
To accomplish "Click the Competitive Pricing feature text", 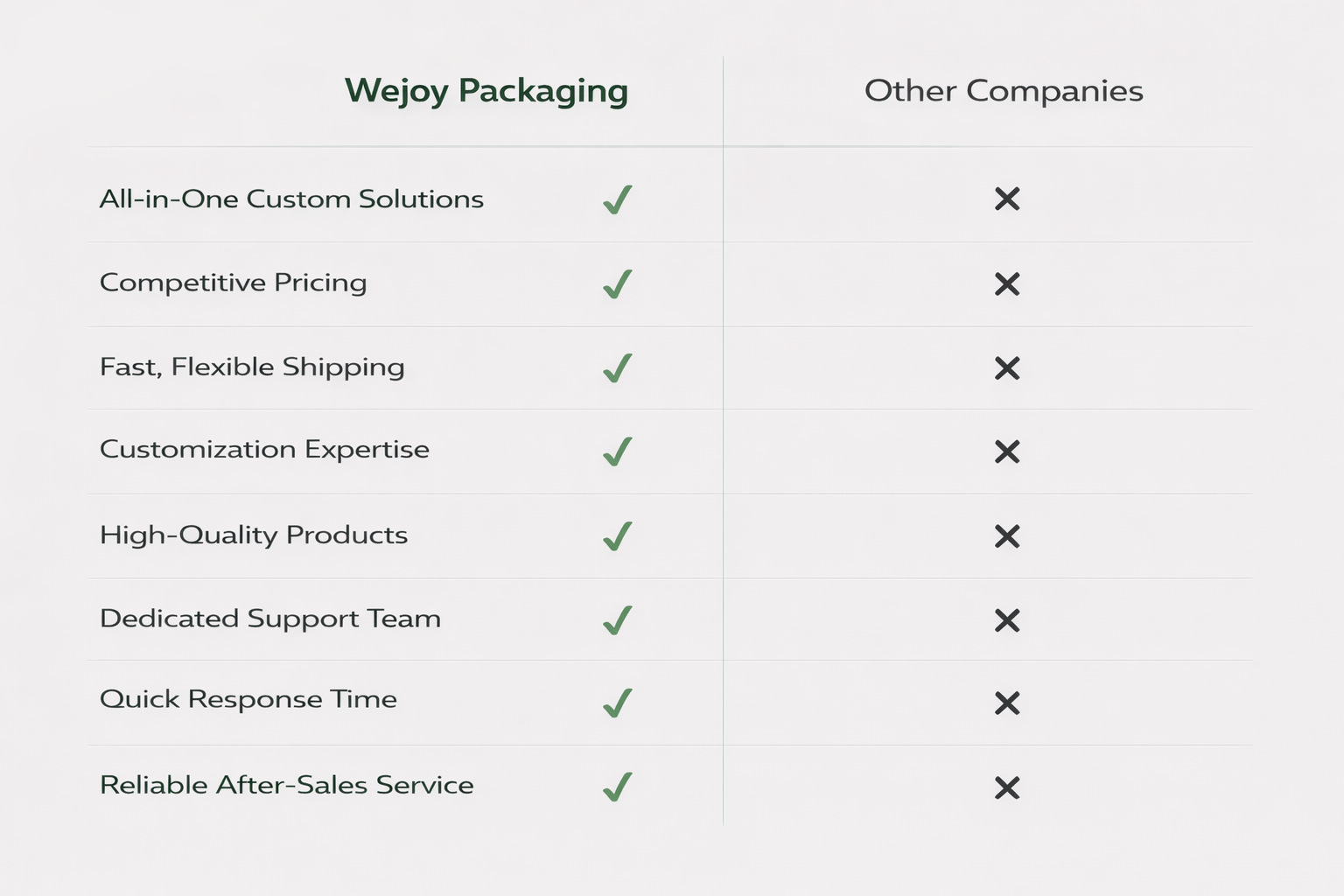I will (233, 283).
